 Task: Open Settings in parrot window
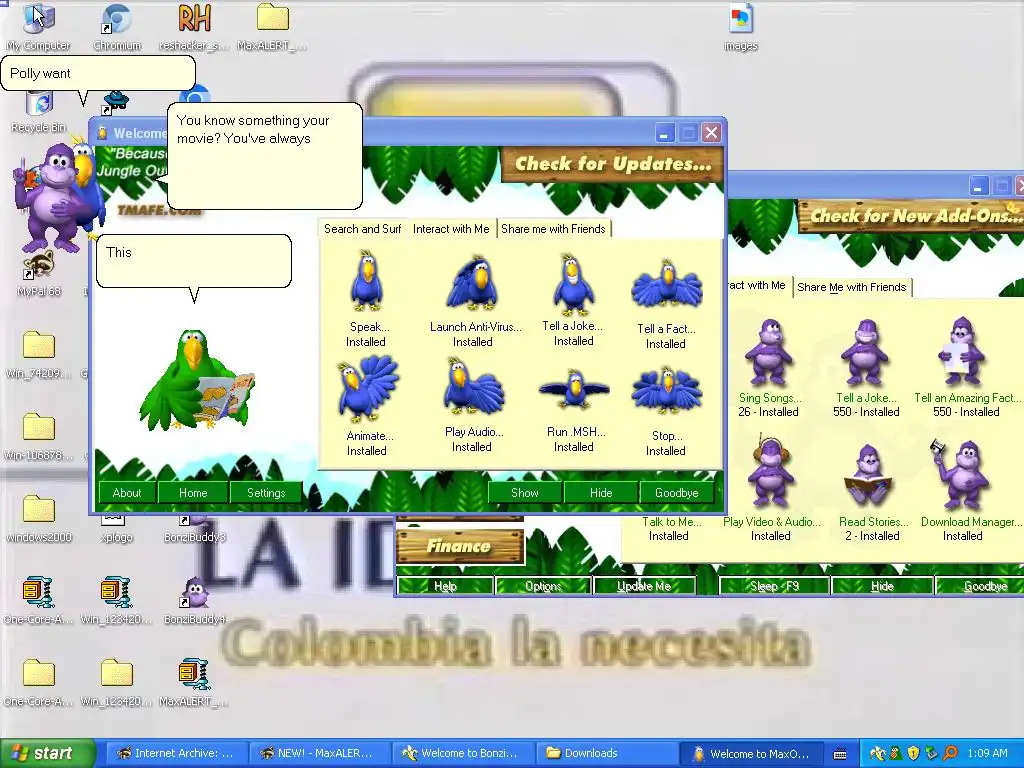[x=266, y=493]
